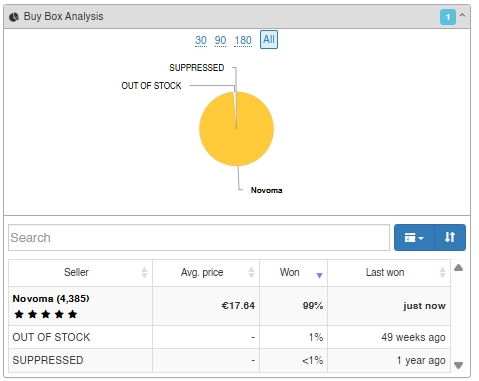The image size is (479, 381).
Task: Click the '1 year ago' cell
Action: tap(389, 360)
